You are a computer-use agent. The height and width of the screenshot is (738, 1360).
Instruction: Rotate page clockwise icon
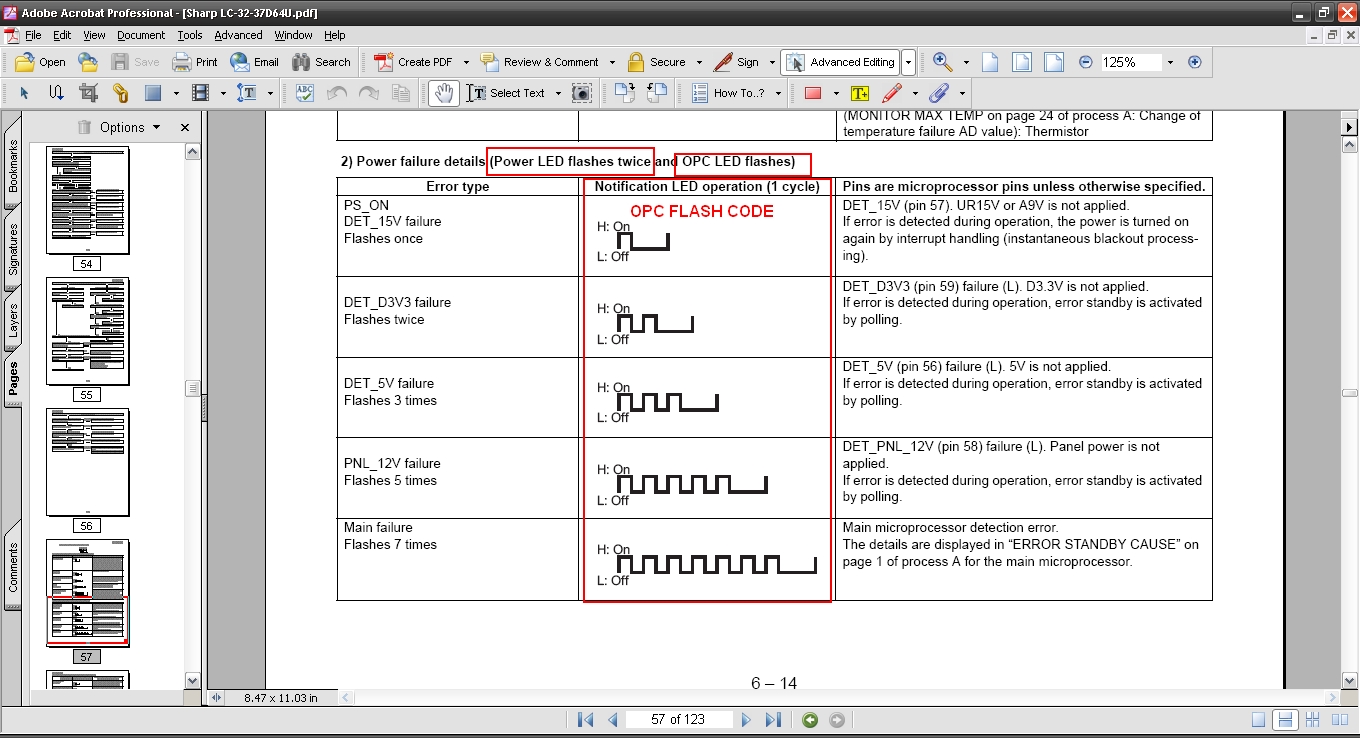tap(625, 93)
